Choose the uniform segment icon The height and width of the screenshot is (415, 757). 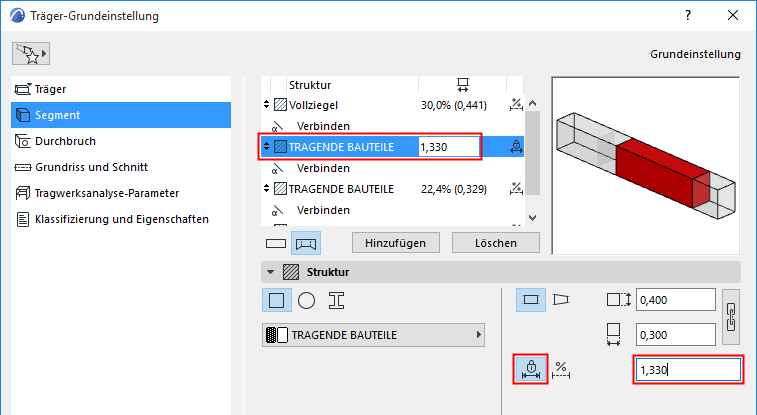531,299
